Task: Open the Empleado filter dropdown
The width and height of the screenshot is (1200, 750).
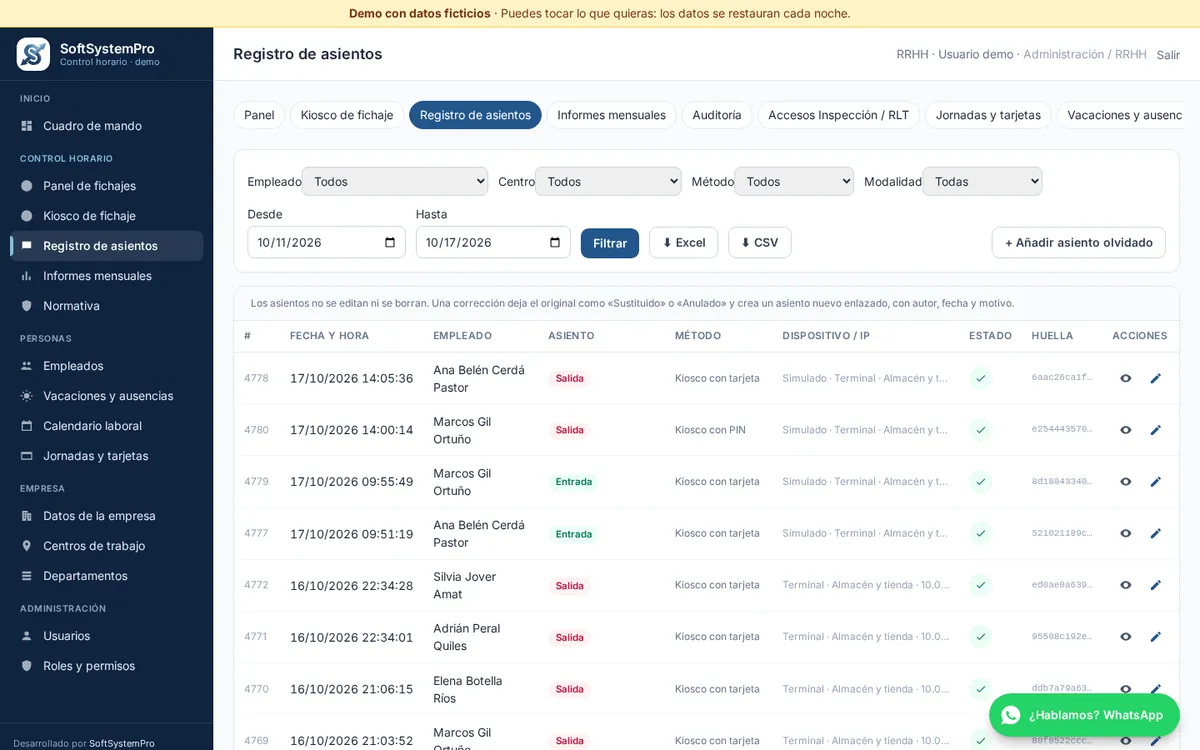Action: coord(395,181)
